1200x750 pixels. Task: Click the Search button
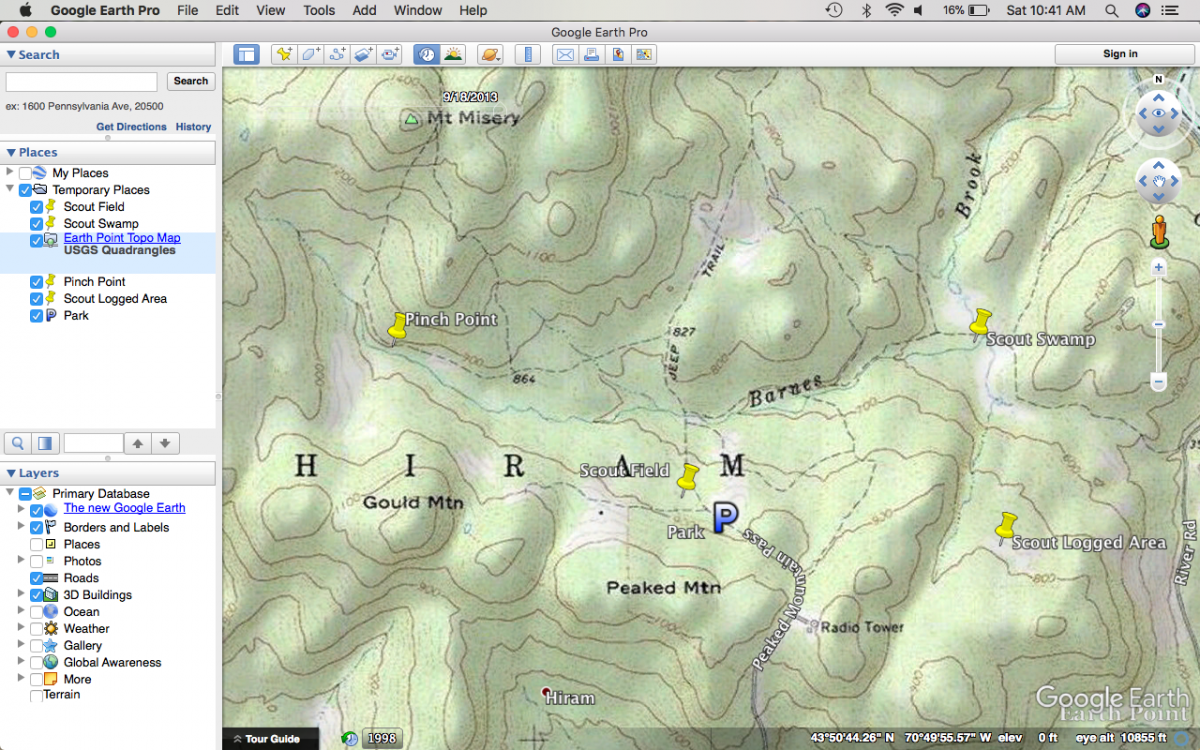(190, 81)
